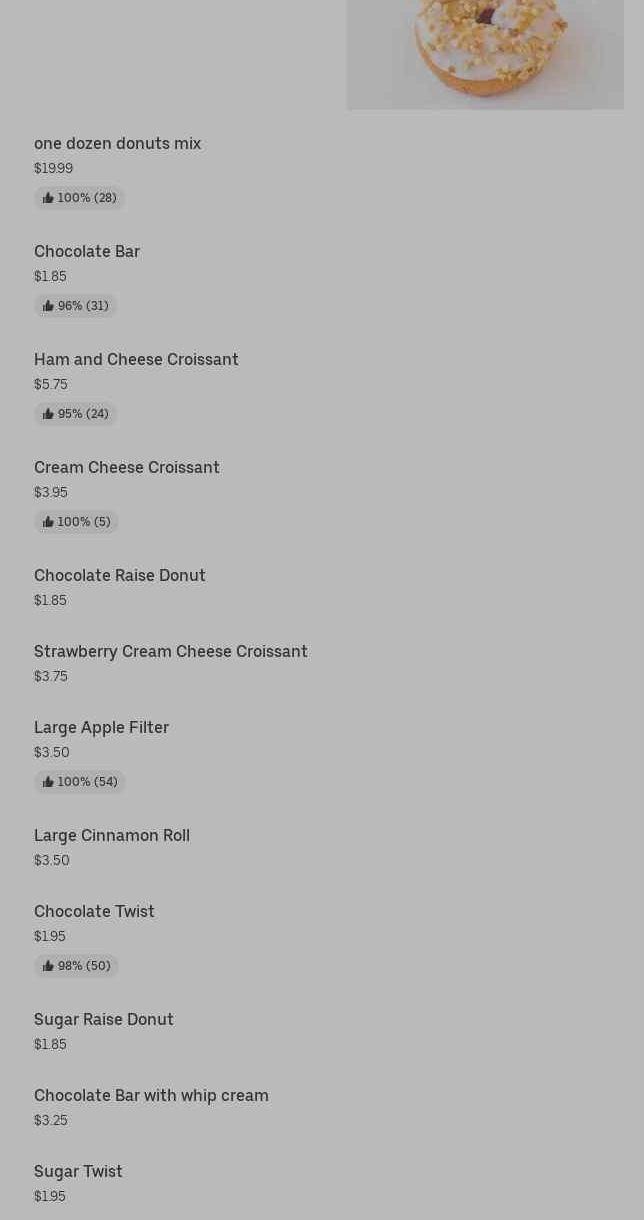
Task: Click thumbs-up icon under one dozen donuts mix
Action: tap(48, 198)
